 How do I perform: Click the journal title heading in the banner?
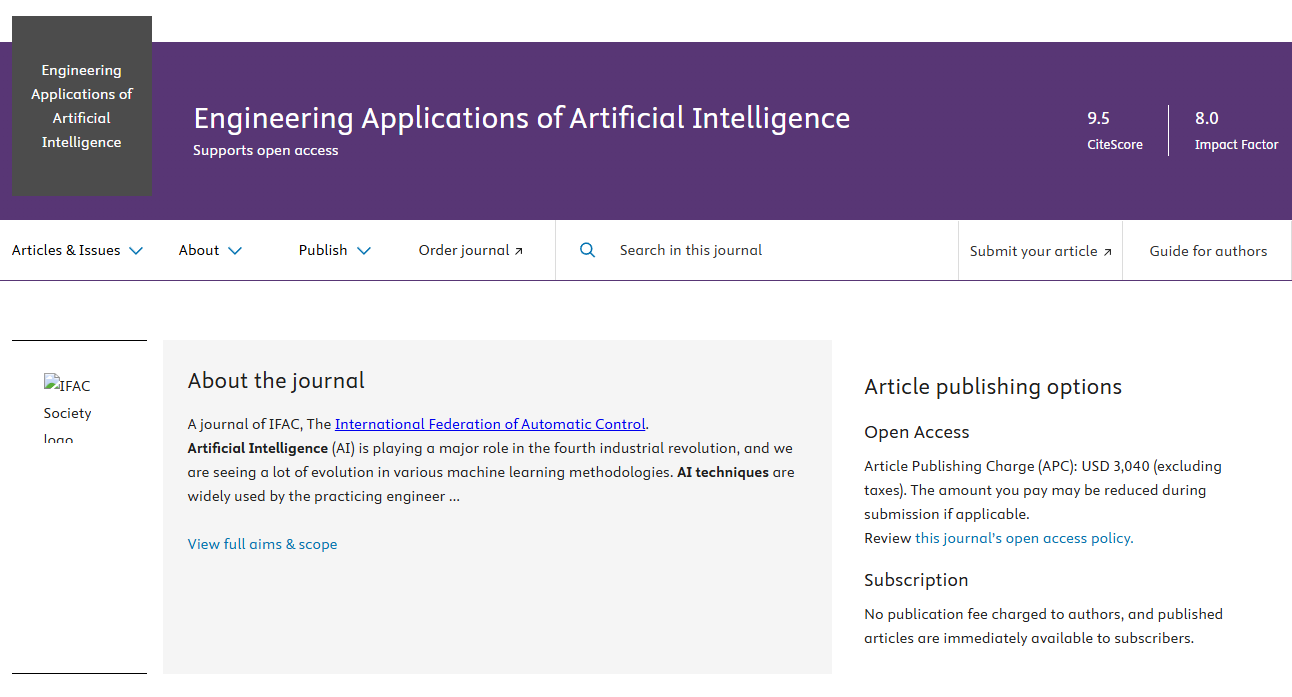pyautogui.click(x=521, y=118)
